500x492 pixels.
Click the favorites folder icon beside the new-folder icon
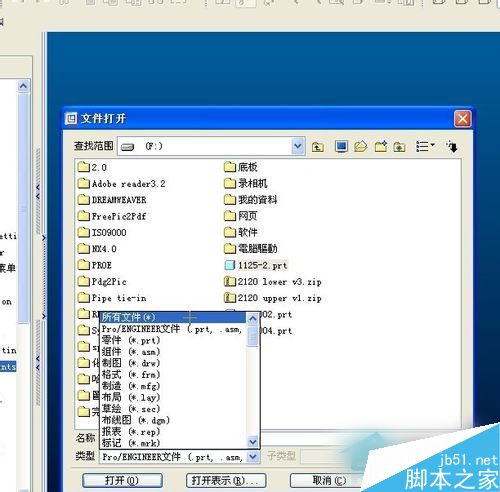399,147
